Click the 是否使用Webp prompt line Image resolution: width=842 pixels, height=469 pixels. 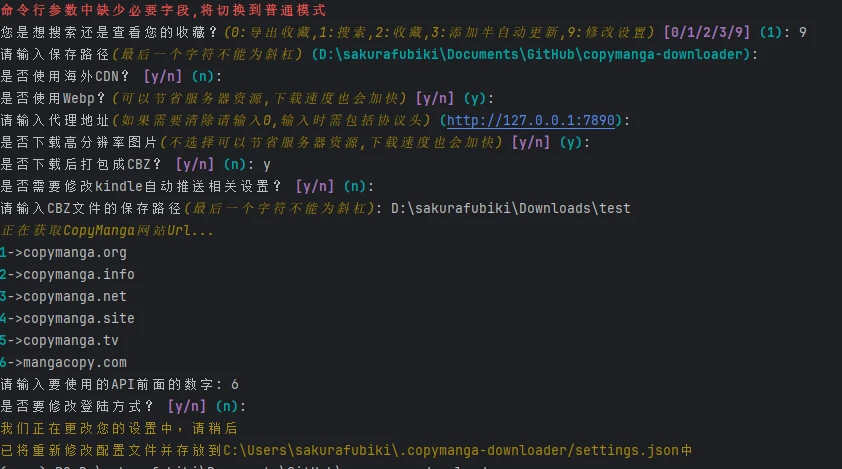pos(247,98)
